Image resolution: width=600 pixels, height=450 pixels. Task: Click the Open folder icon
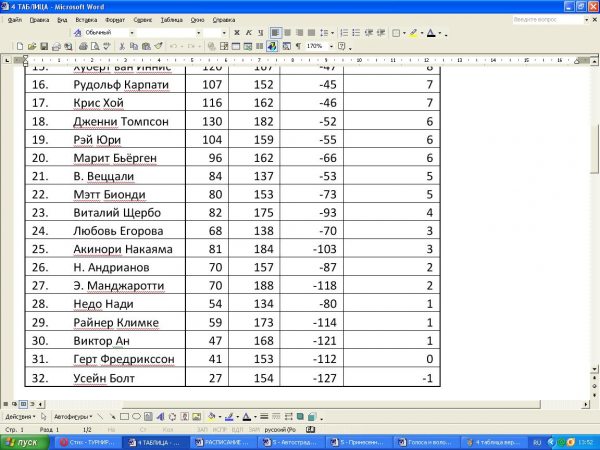(32, 46)
